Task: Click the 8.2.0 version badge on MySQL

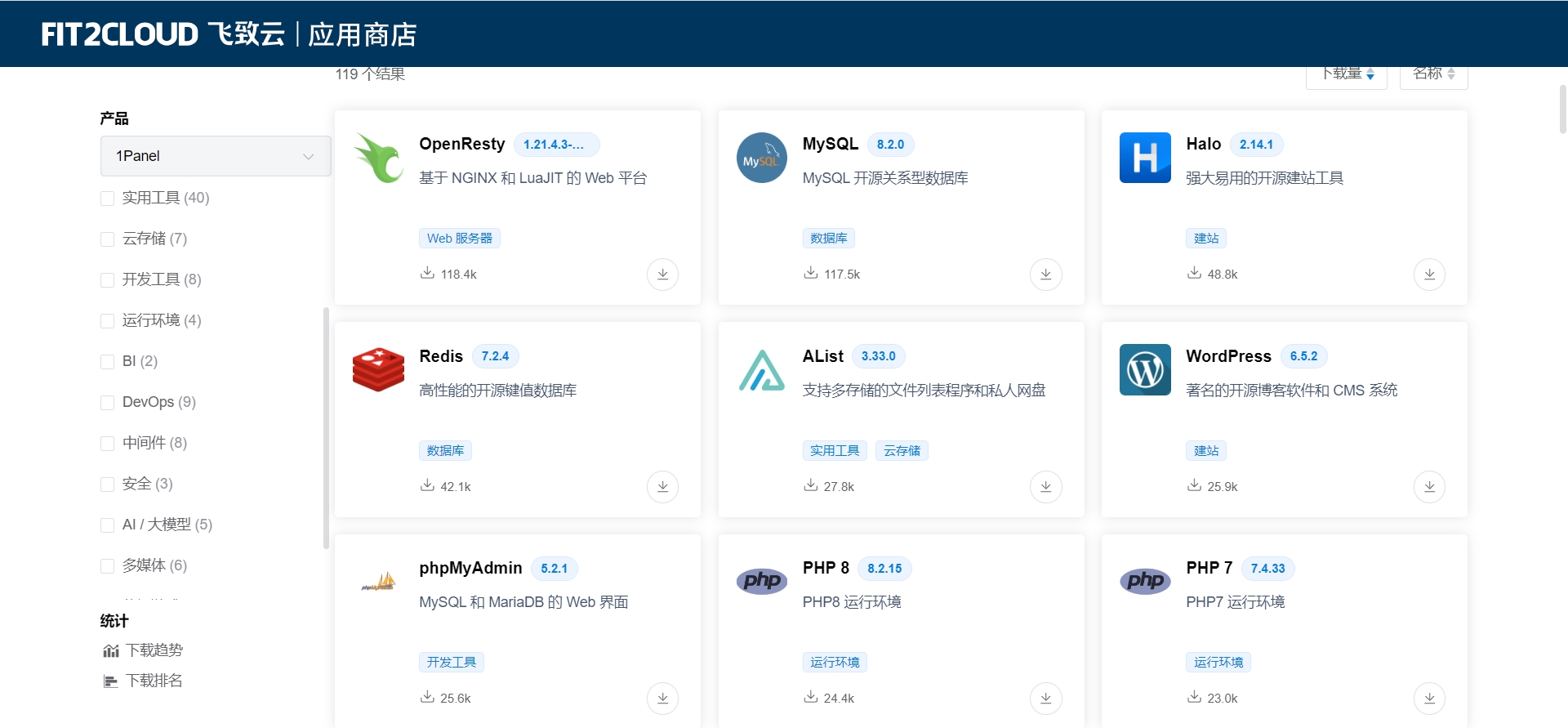Action: coord(890,145)
